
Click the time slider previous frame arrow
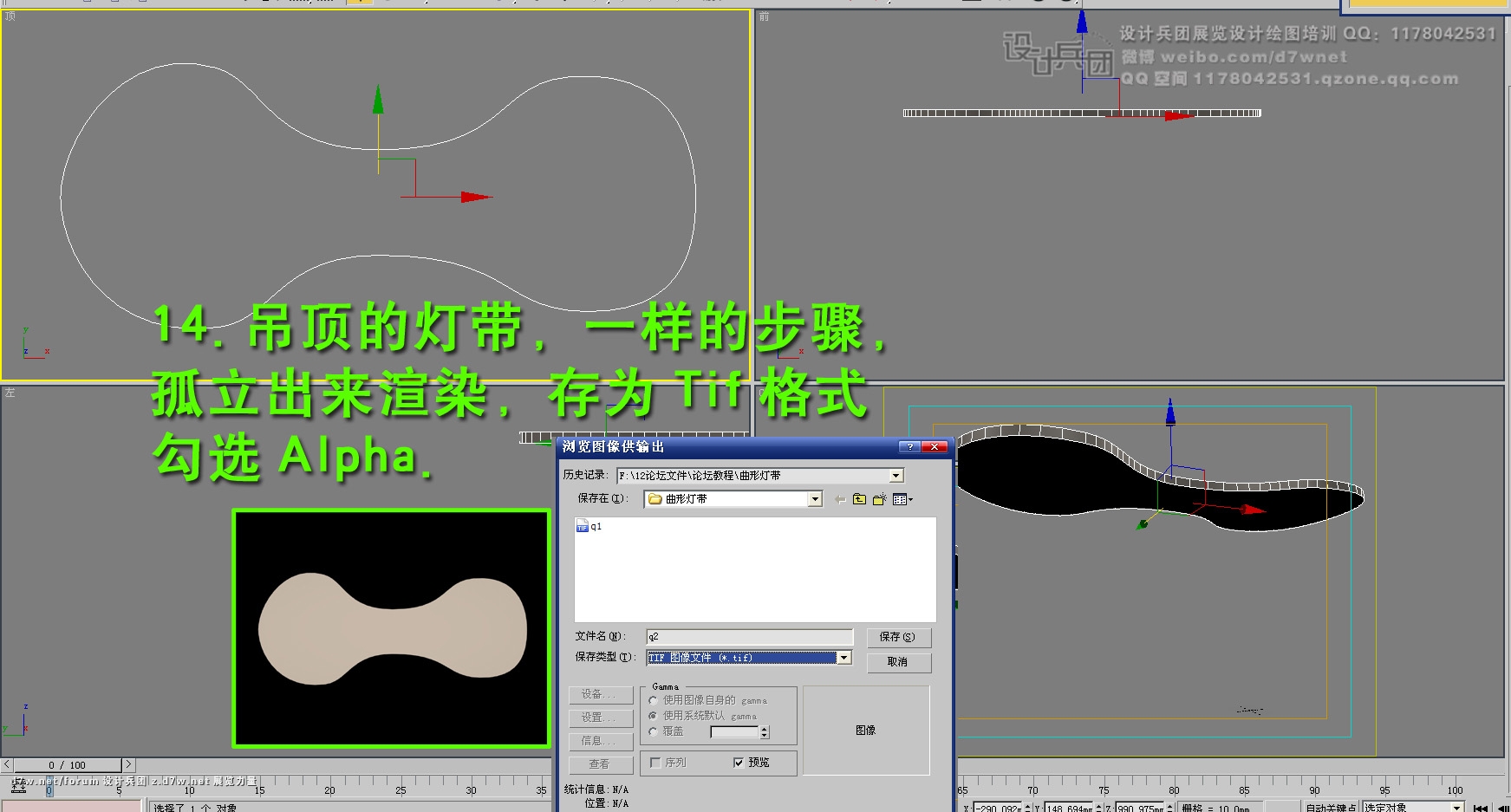coord(7,765)
